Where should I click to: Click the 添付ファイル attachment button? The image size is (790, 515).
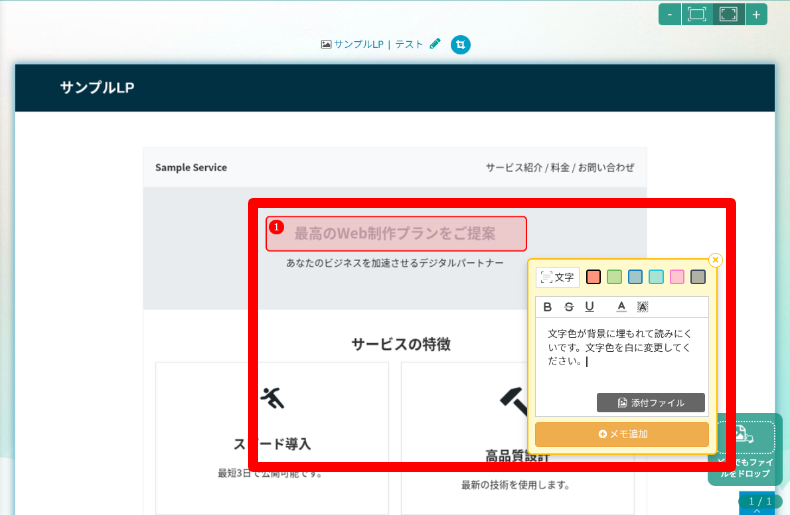pyautogui.click(x=651, y=403)
